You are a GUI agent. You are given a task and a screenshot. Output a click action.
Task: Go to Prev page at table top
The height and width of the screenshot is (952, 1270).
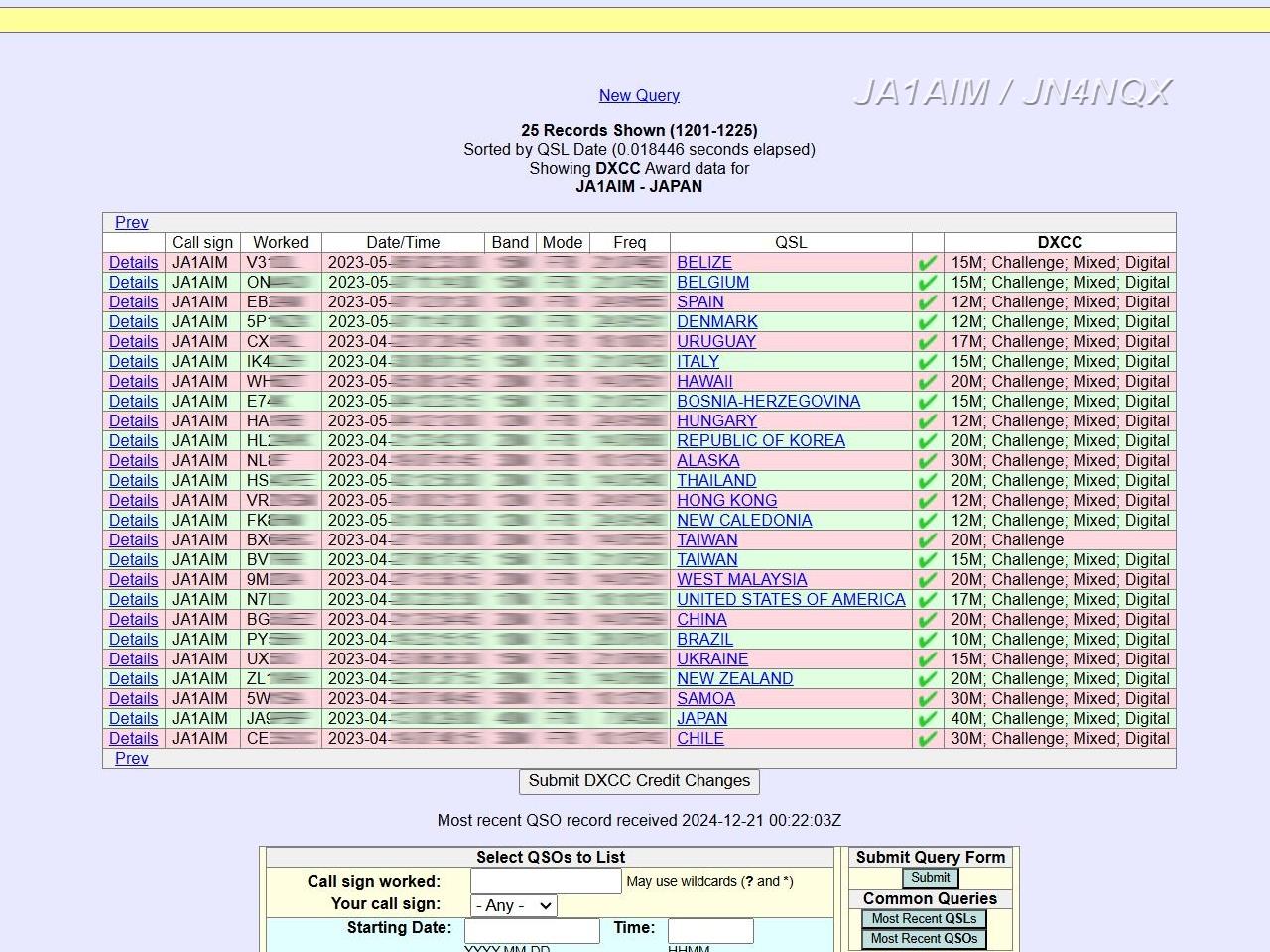pyautogui.click(x=131, y=222)
